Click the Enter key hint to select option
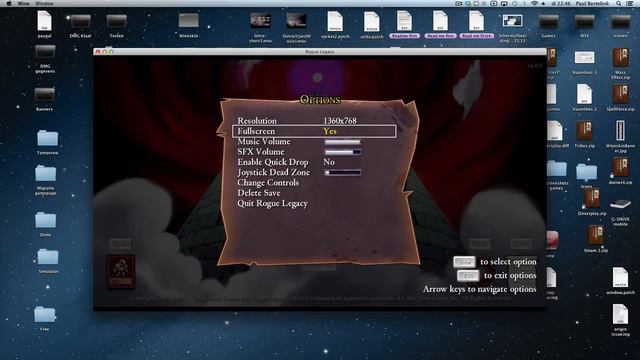 [x=464, y=262]
